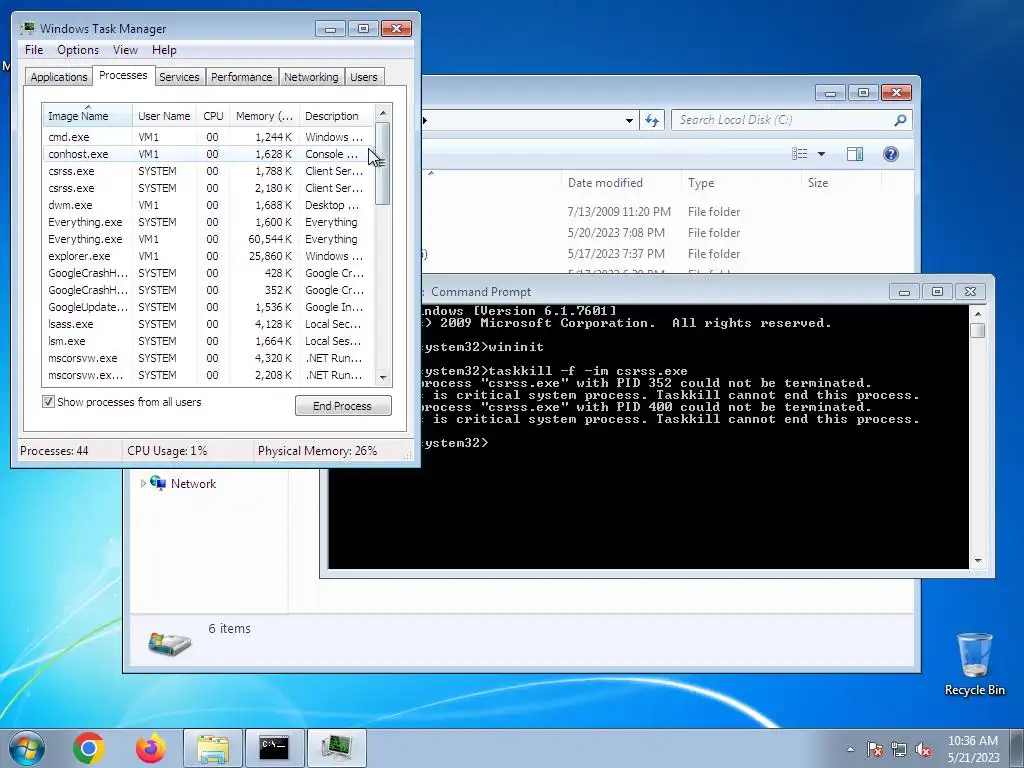Sort processes by User Name column header
The height and width of the screenshot is (768, 1024).
pos(164,116)
